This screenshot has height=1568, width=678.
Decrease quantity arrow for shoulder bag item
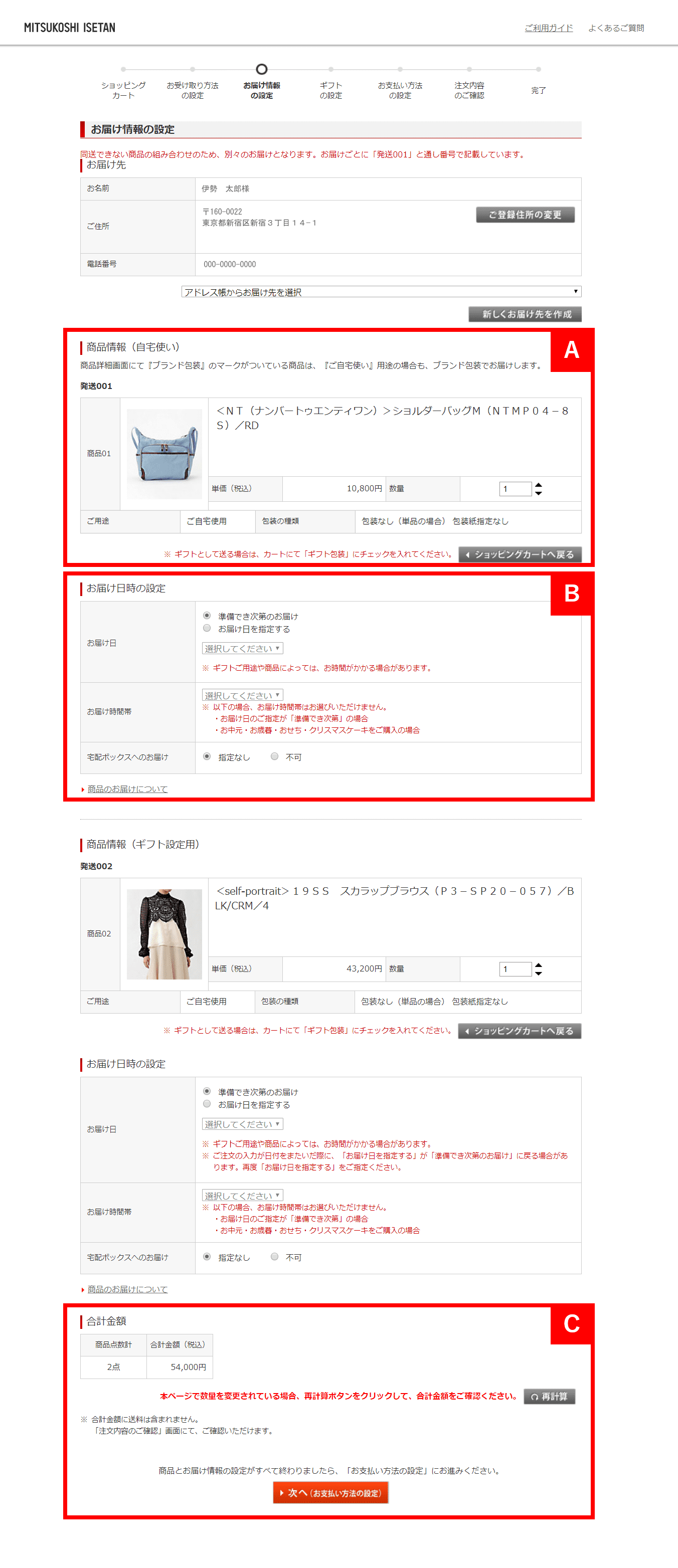tap(539, 493)
